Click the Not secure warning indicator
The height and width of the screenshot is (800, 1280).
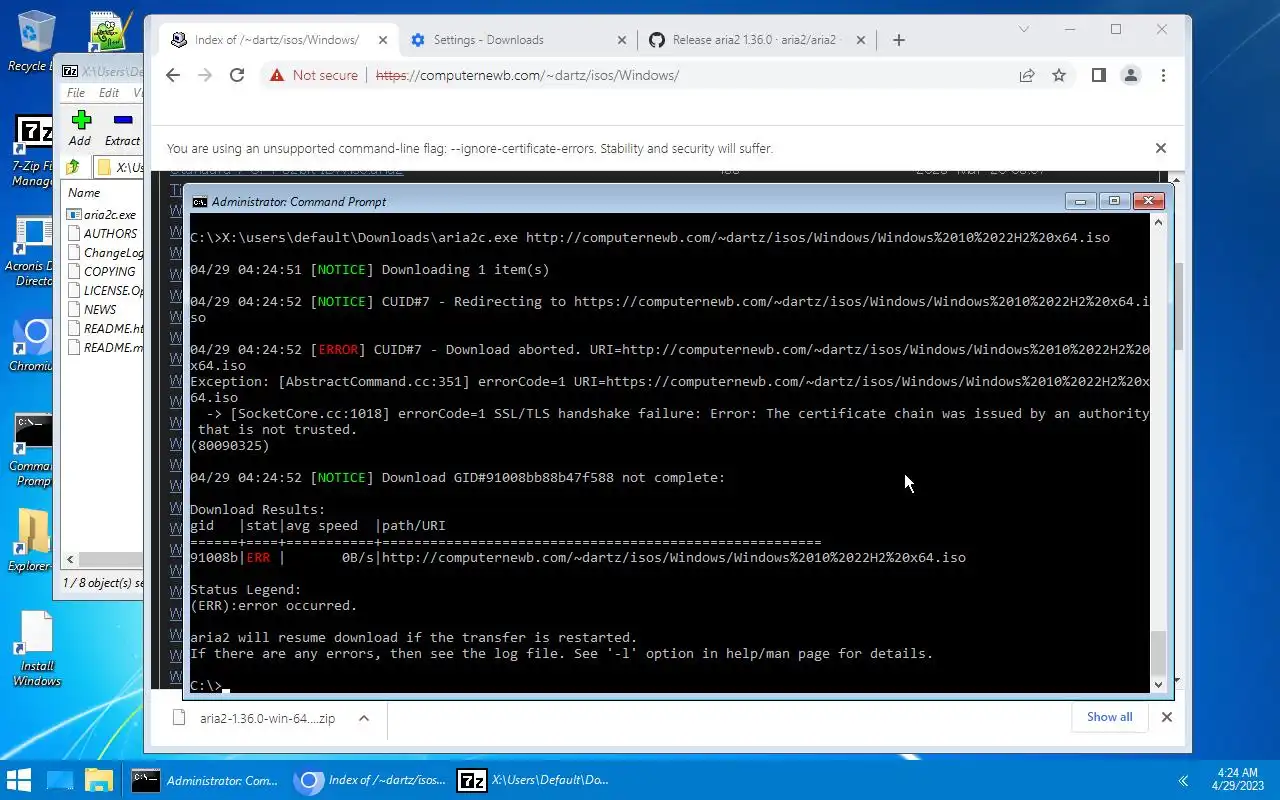pos(313,75)
